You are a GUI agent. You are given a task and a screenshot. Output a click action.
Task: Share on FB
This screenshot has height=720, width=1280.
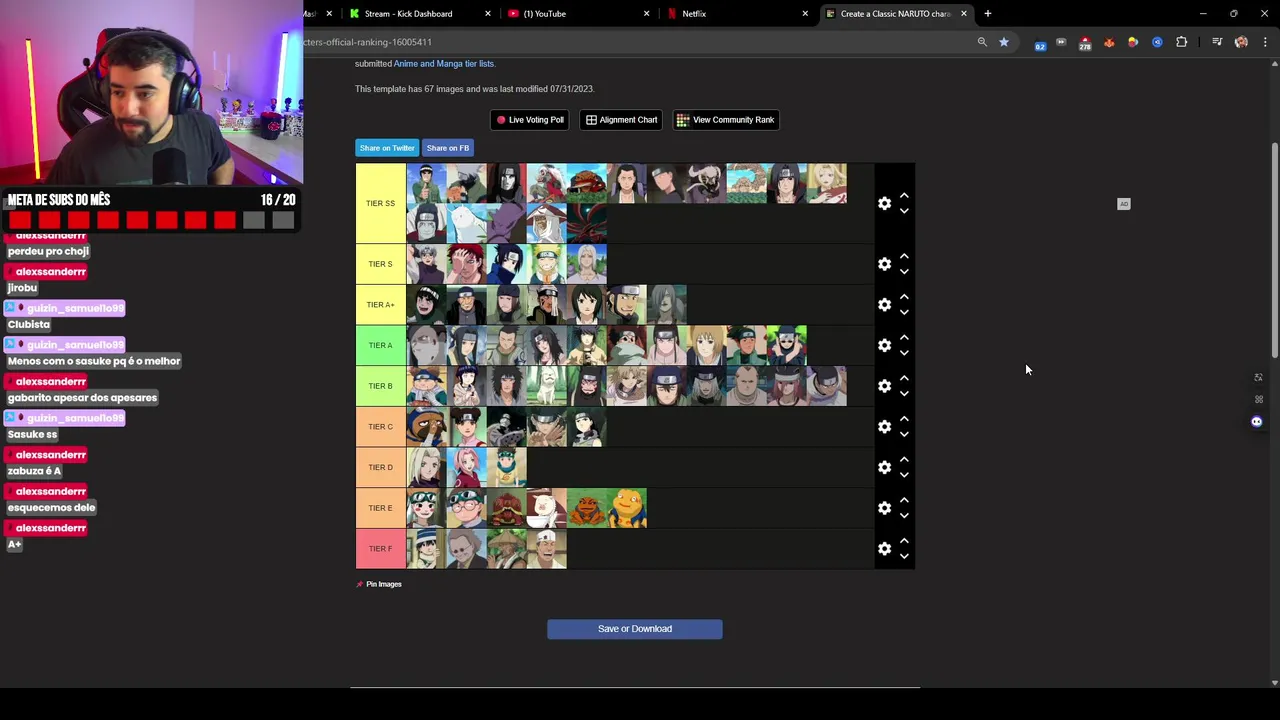tap(448, 148)
